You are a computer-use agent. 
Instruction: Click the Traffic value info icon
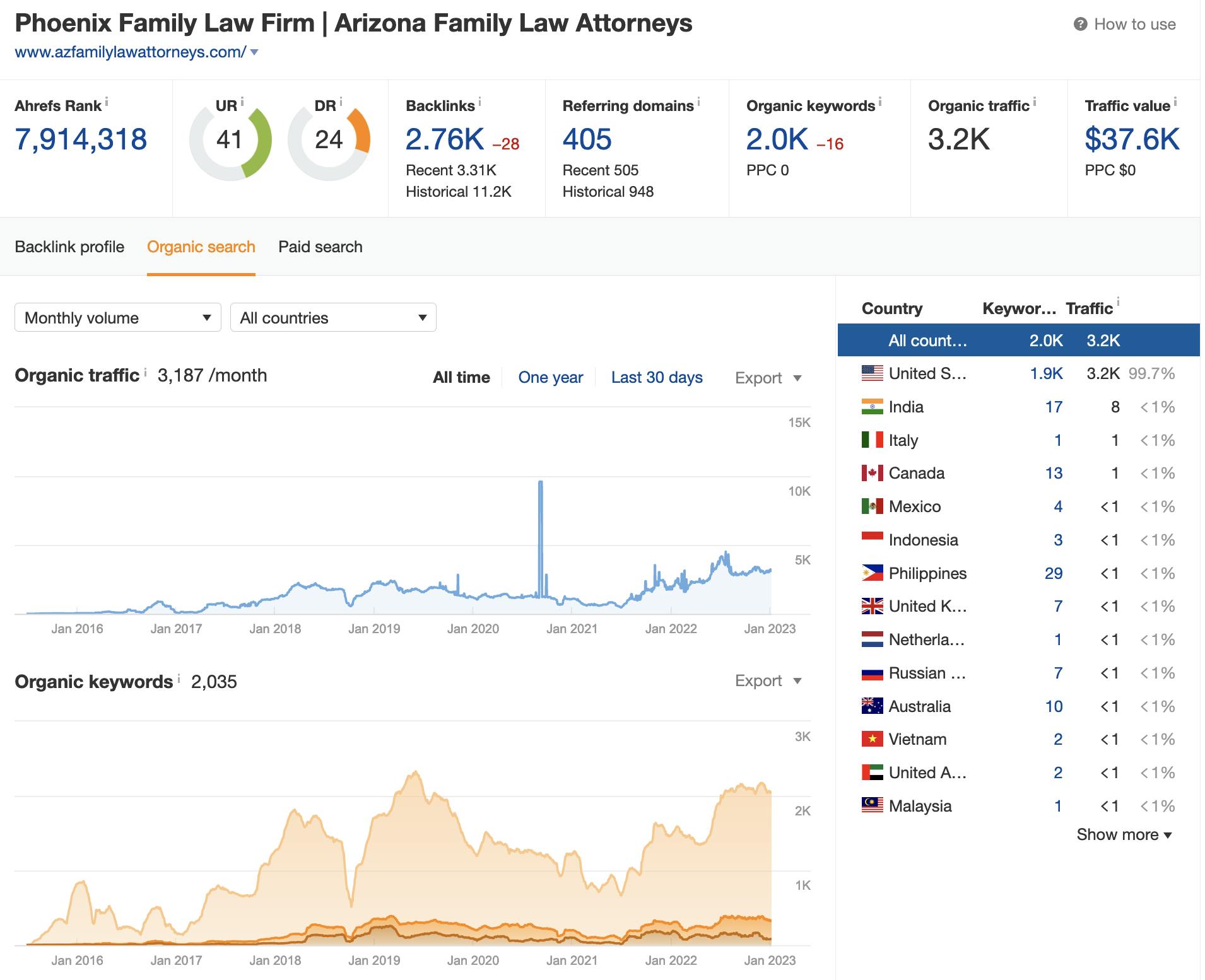coord(1175,102)
